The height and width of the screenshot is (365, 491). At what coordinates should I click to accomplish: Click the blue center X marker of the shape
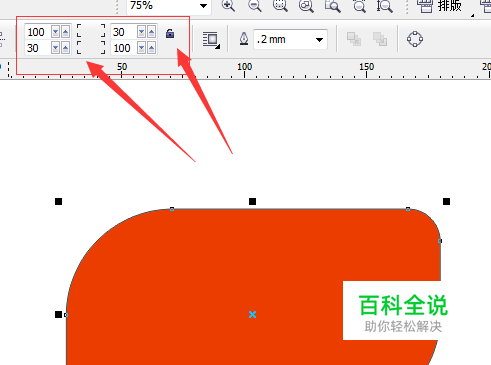tap(252, 314)
